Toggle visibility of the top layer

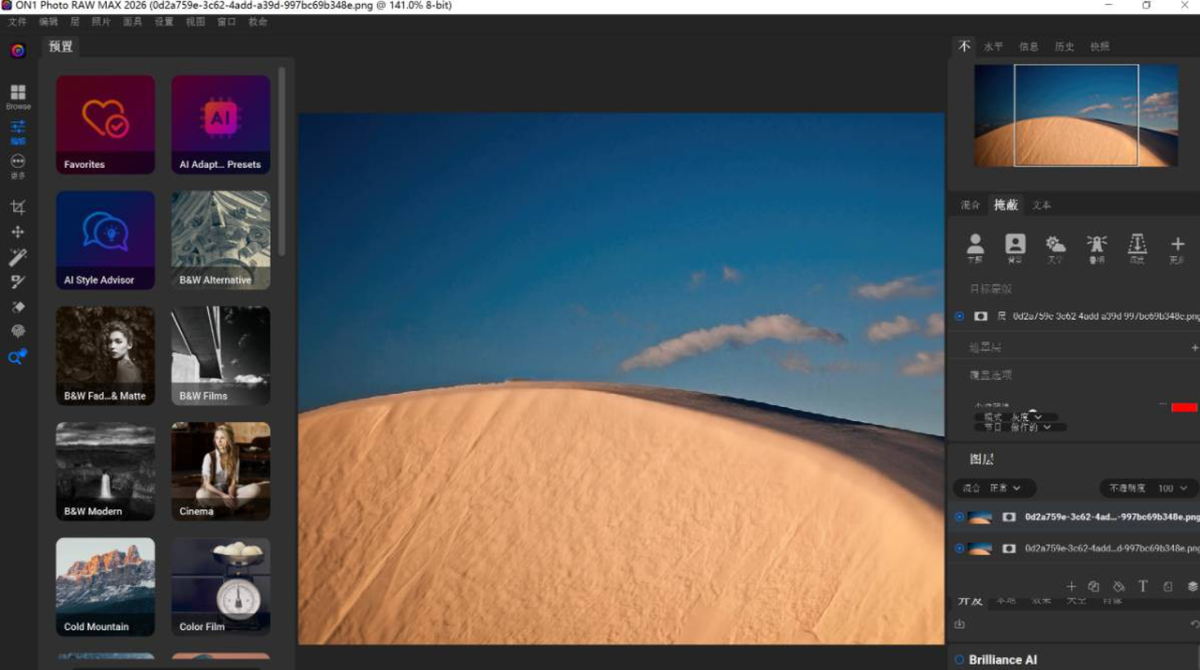pyautogui.click(x=959, y=517)
